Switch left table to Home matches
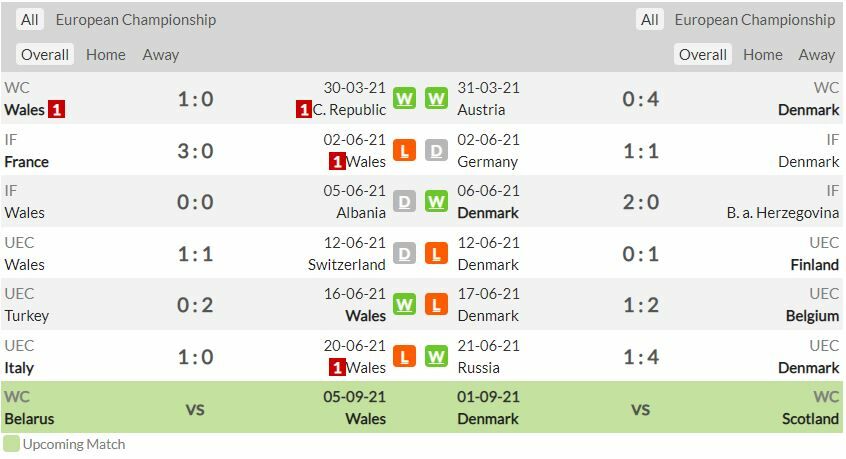This screenshot has height=459, width=846. (106, 55)
